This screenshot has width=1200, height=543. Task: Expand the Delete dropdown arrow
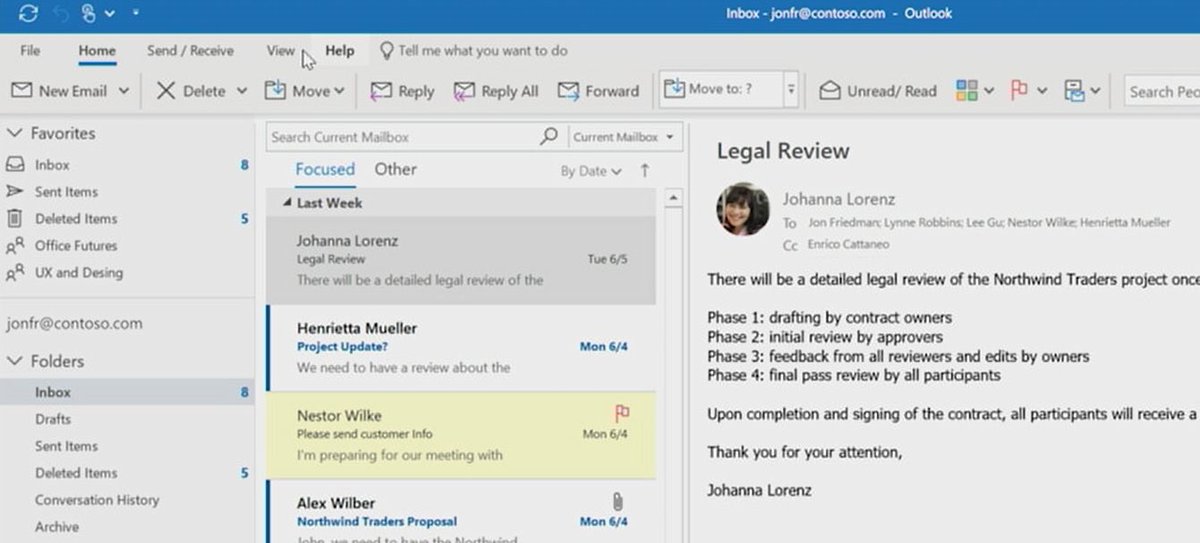241,91
